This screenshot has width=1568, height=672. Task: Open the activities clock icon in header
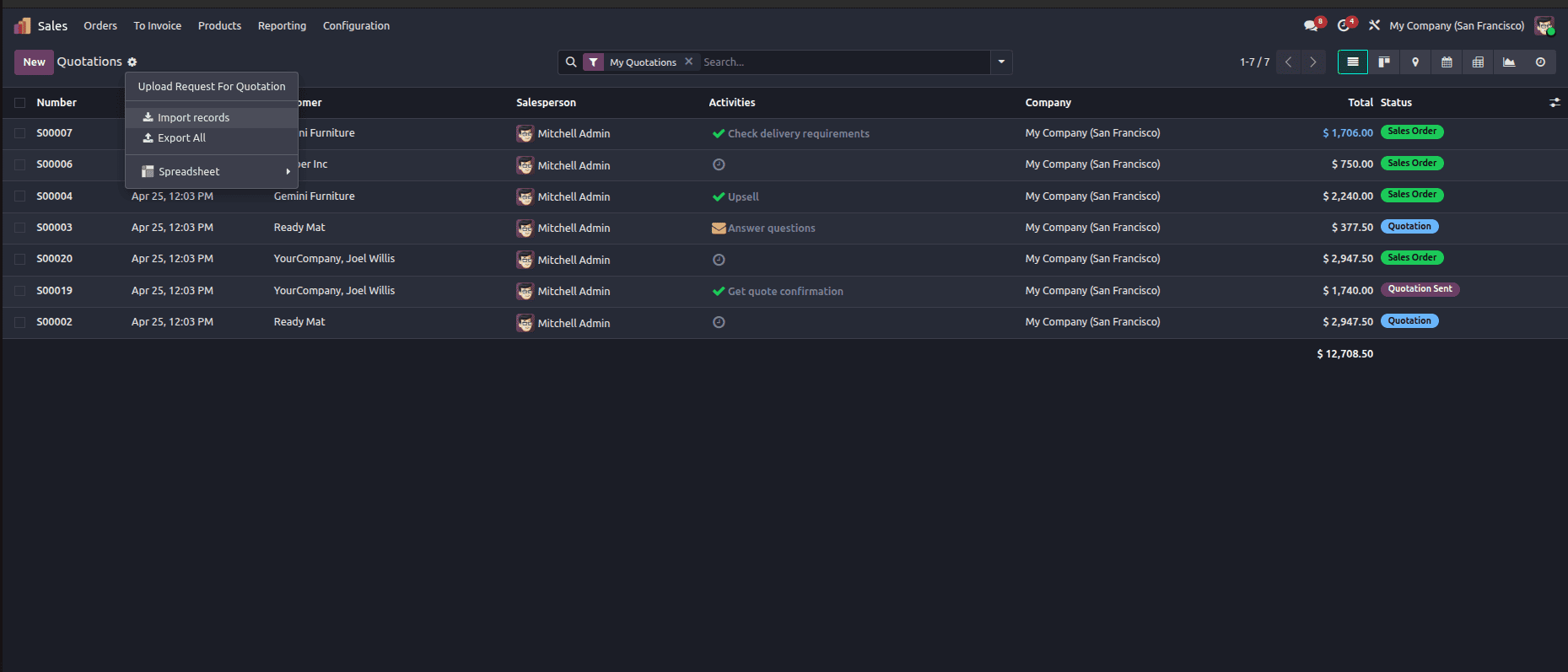1343,26
